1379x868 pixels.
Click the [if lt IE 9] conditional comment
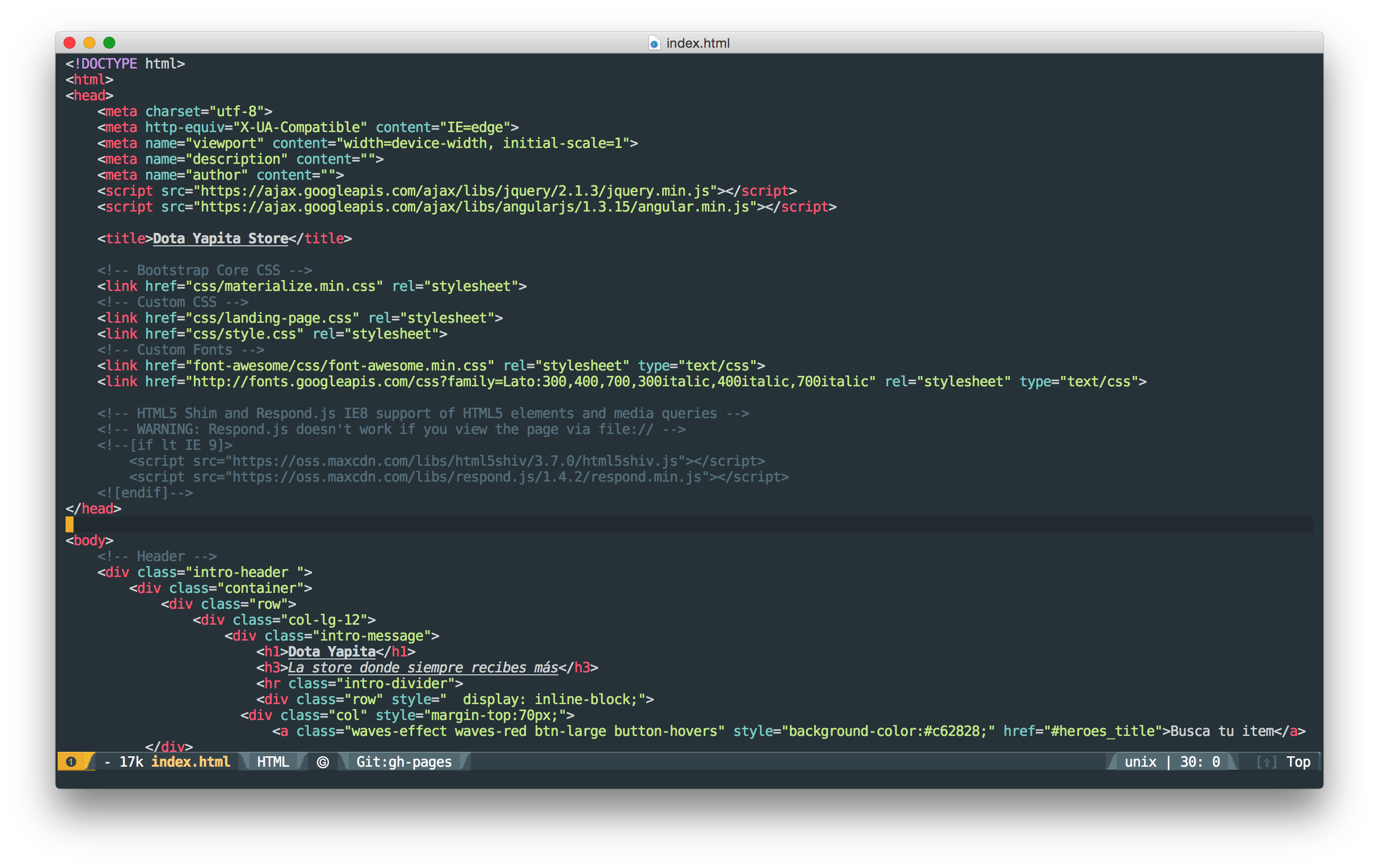pos(165,445)
